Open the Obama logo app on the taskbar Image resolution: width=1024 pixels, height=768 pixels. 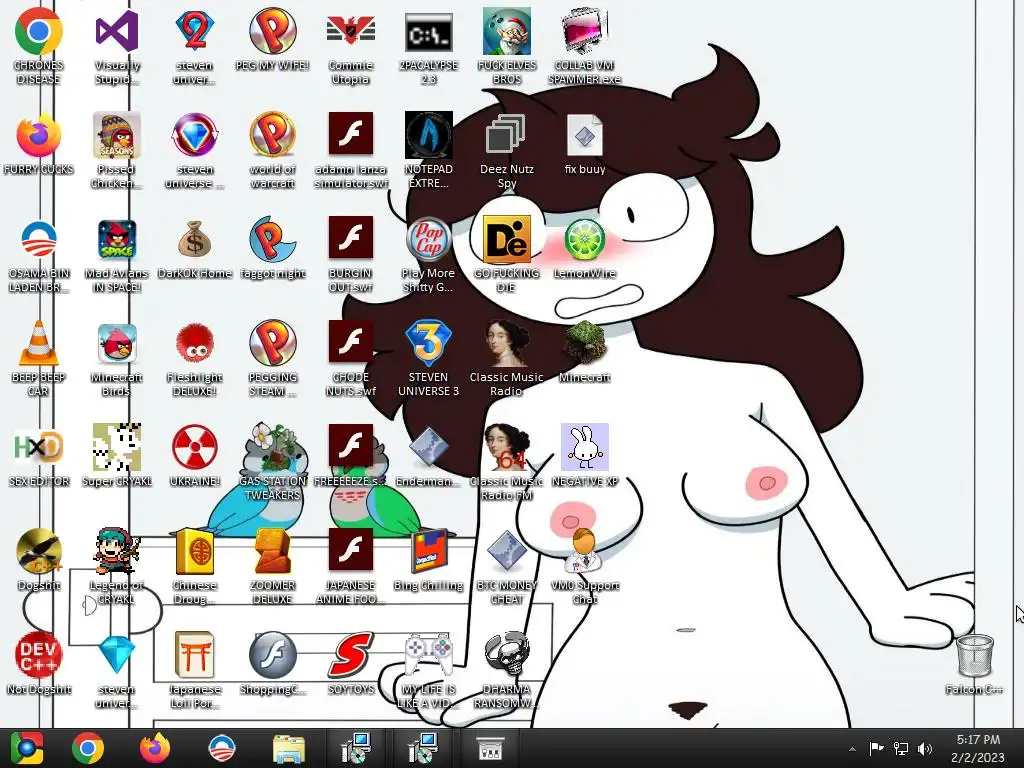(221, 748)
